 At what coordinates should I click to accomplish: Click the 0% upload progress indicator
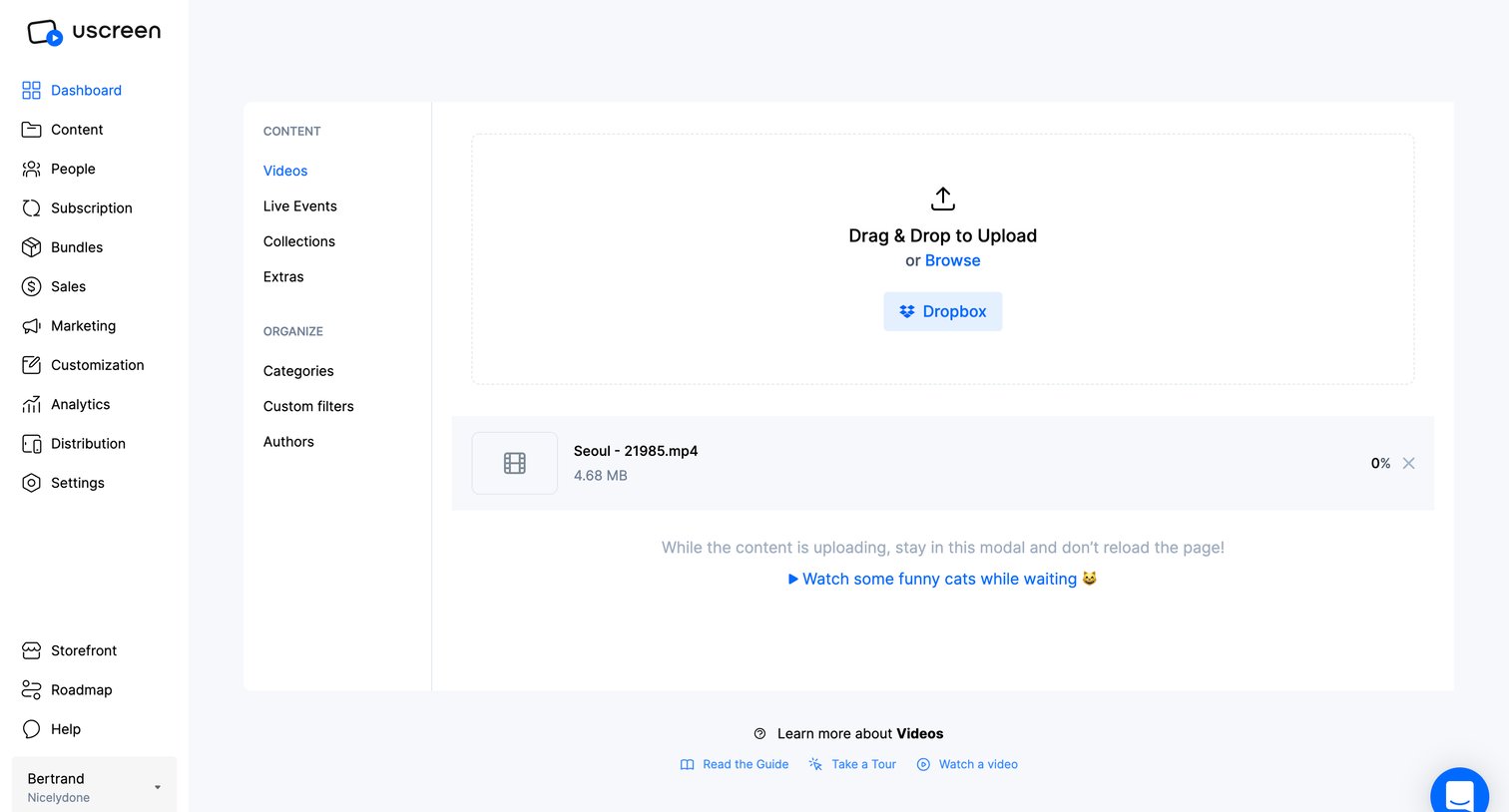click(x=1380, y=463)
